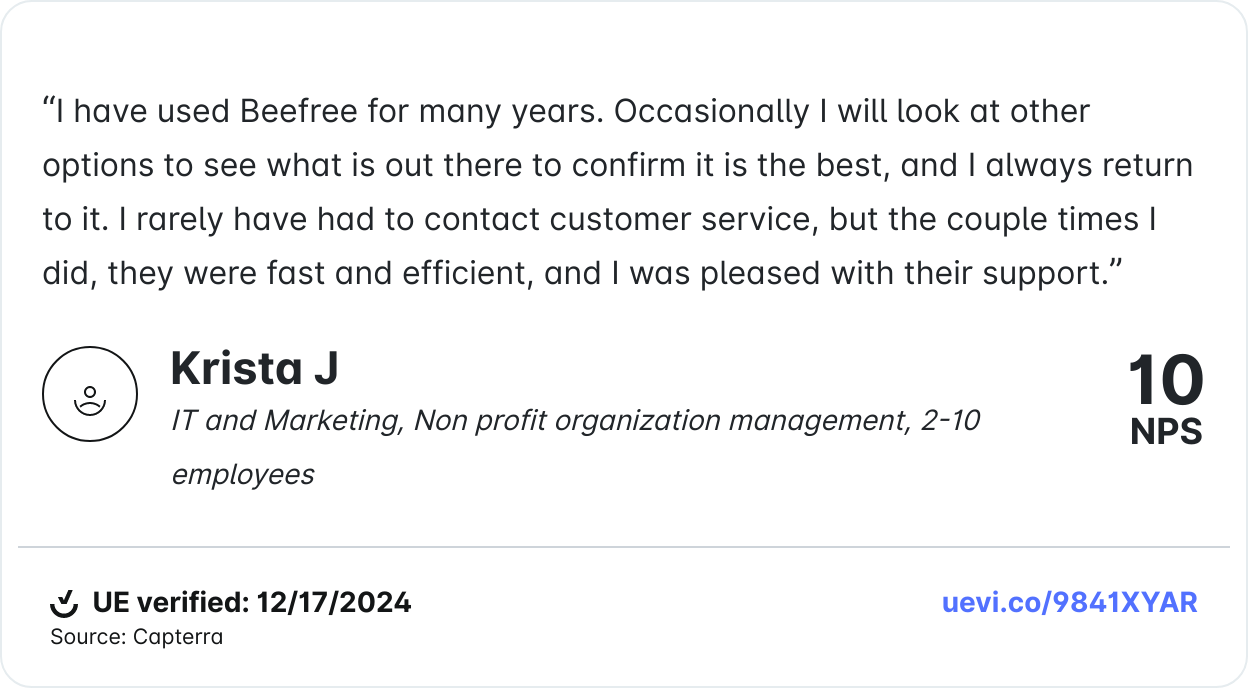
Task: Click the verification date 12/17/2024
Action: pyautogui.click(x=334, y=603)
